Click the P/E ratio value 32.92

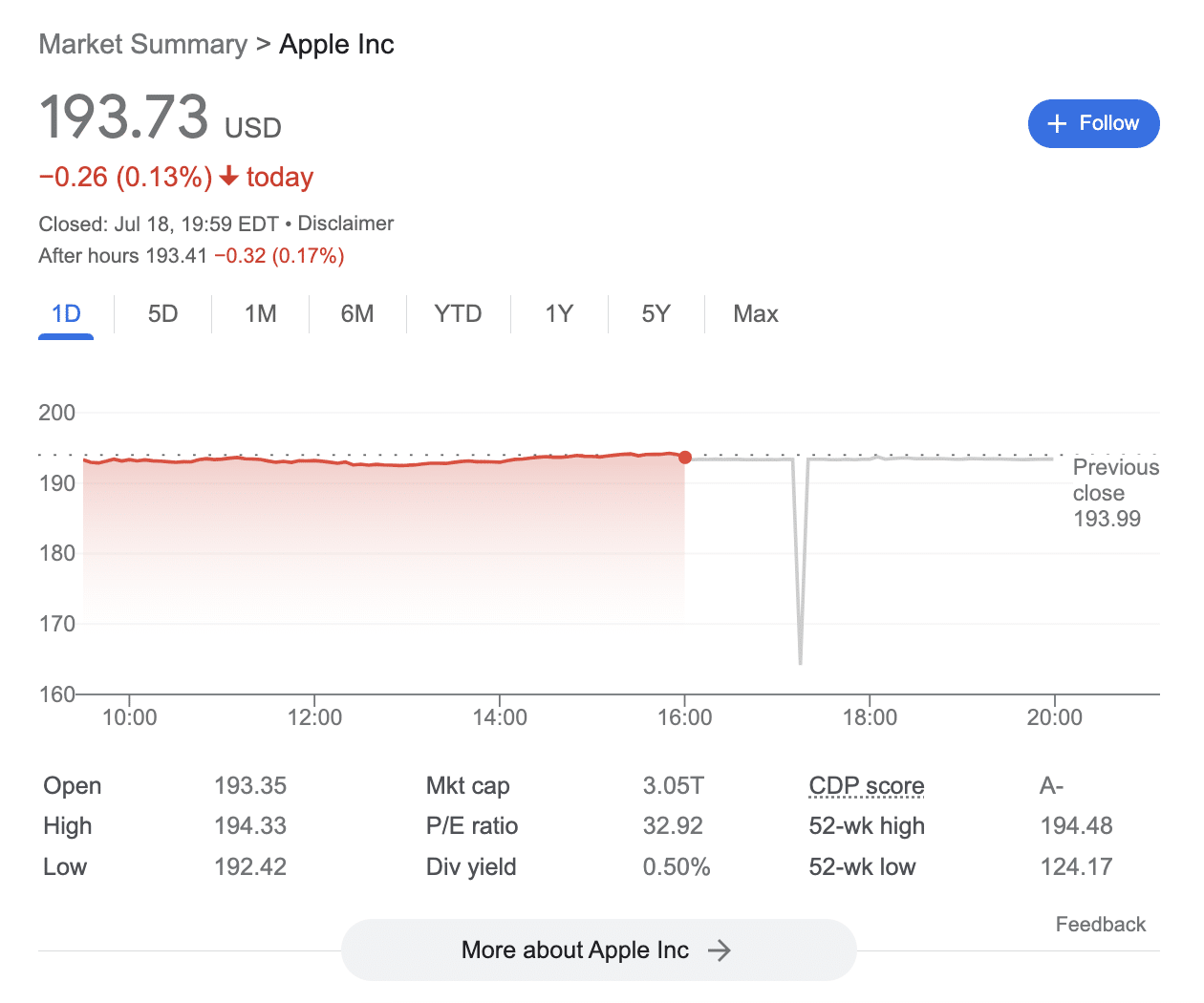[673, 826]
